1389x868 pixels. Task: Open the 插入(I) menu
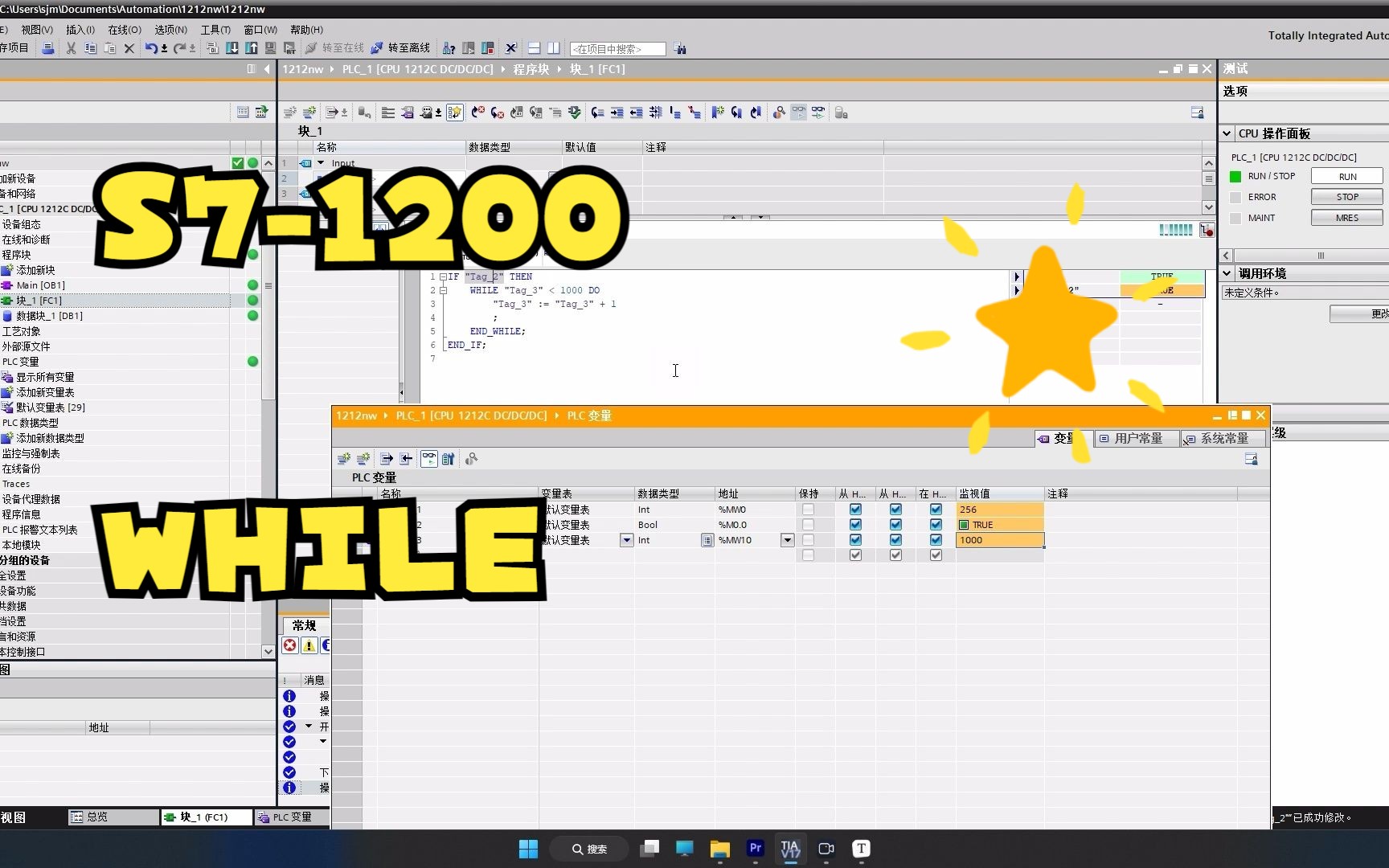point(80,30)
